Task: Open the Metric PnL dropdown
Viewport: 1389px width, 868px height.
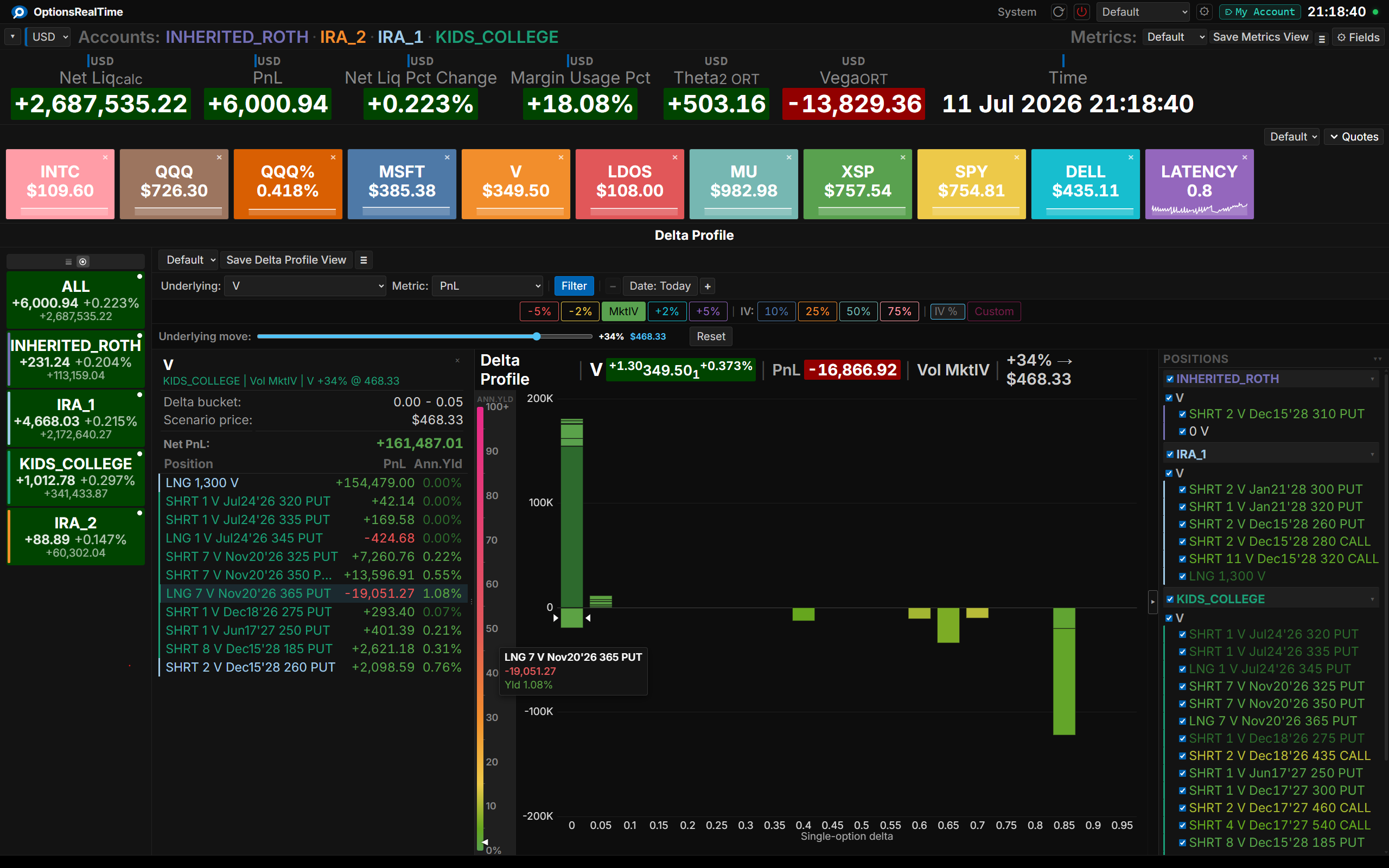Action: (488, 286)
